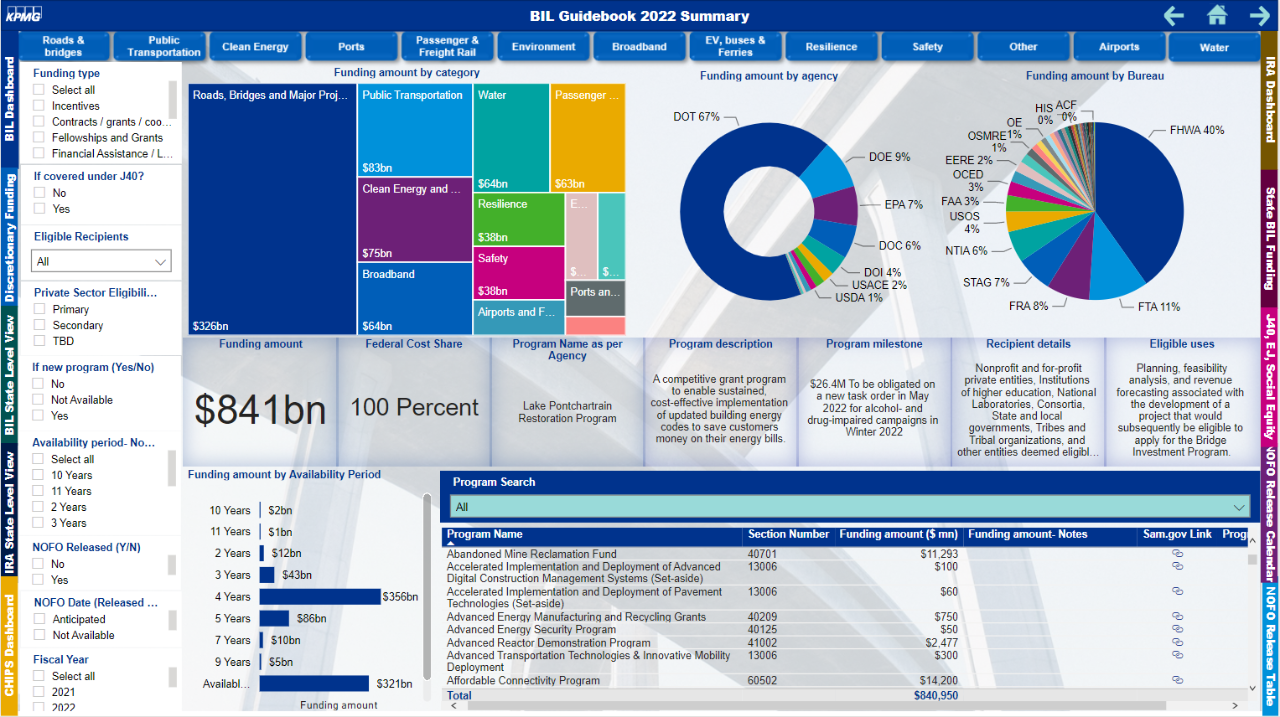Switch to the IRA Dashboard side tab
This screenshot has width=1280, height=717.
pyautogui.click(x=1270, y=100)
